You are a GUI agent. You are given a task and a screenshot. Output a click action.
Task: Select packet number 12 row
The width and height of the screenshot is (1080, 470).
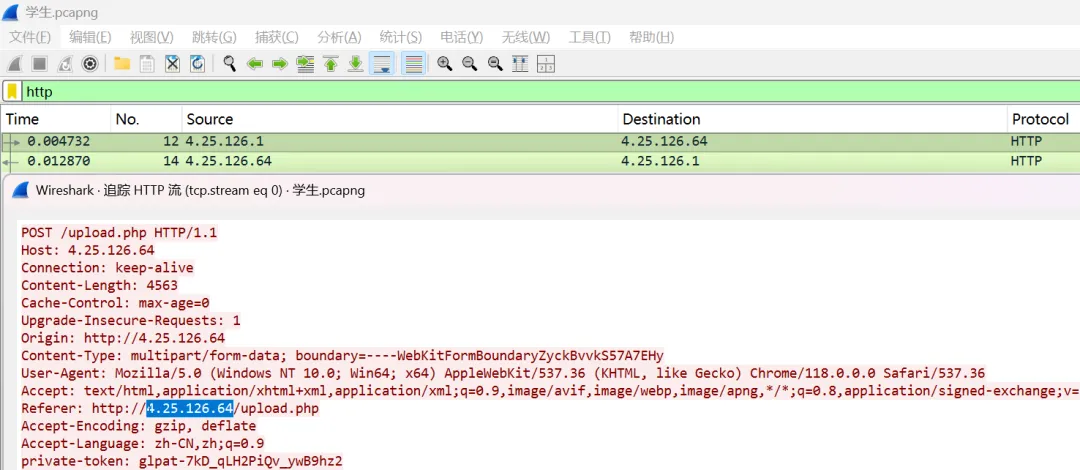tap(540, 142)
